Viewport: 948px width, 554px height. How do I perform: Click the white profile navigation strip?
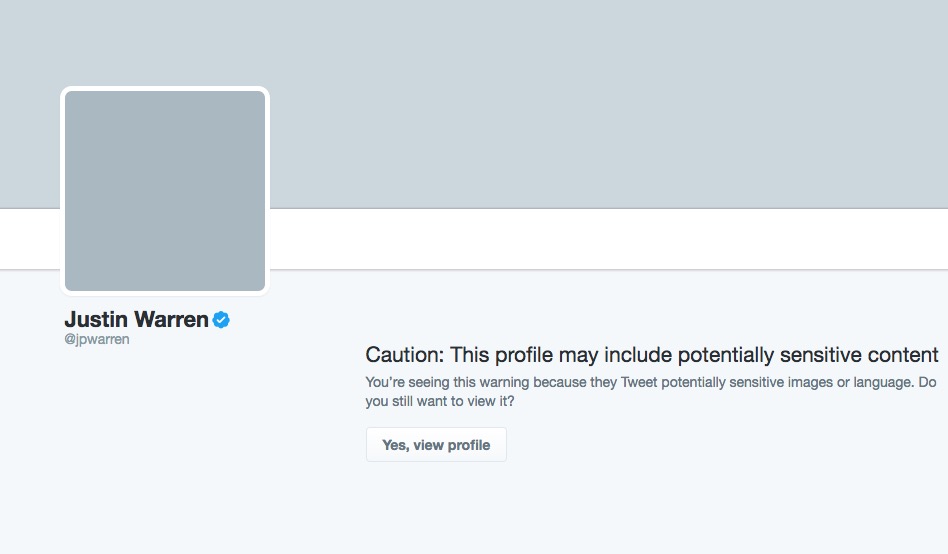(600, 238)
